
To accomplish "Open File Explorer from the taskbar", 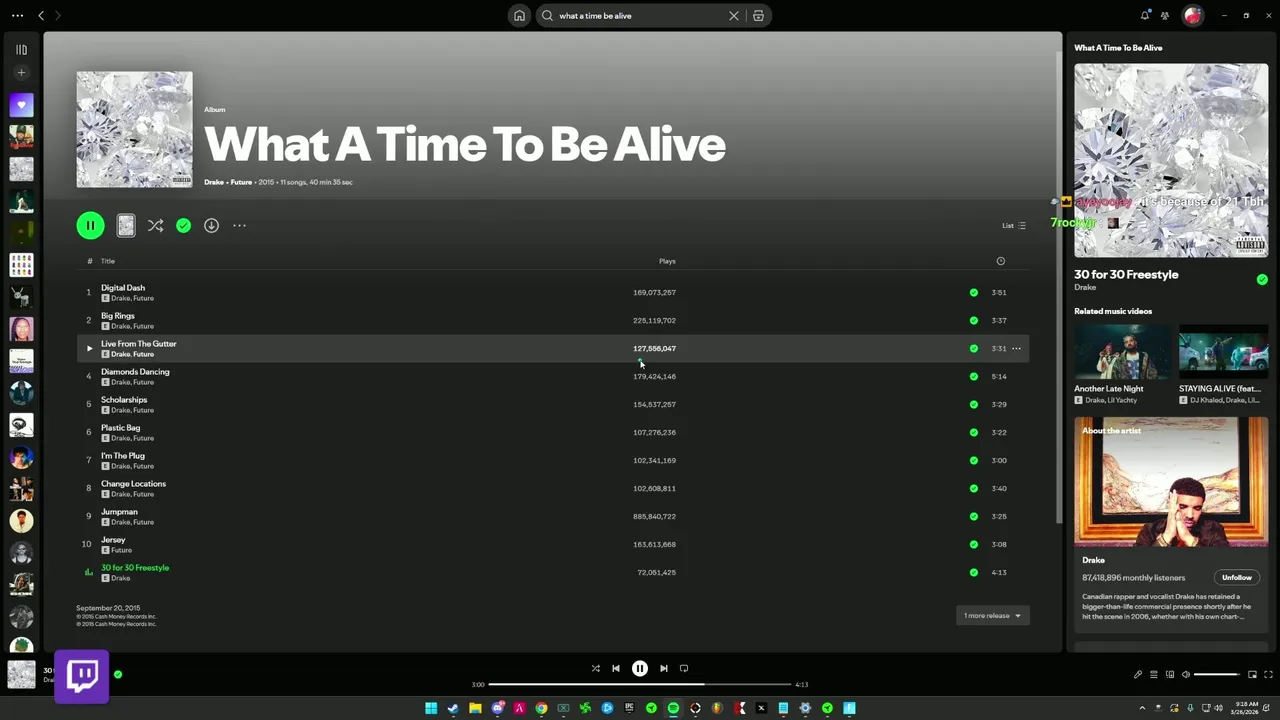I will click(x=475, y=708).
